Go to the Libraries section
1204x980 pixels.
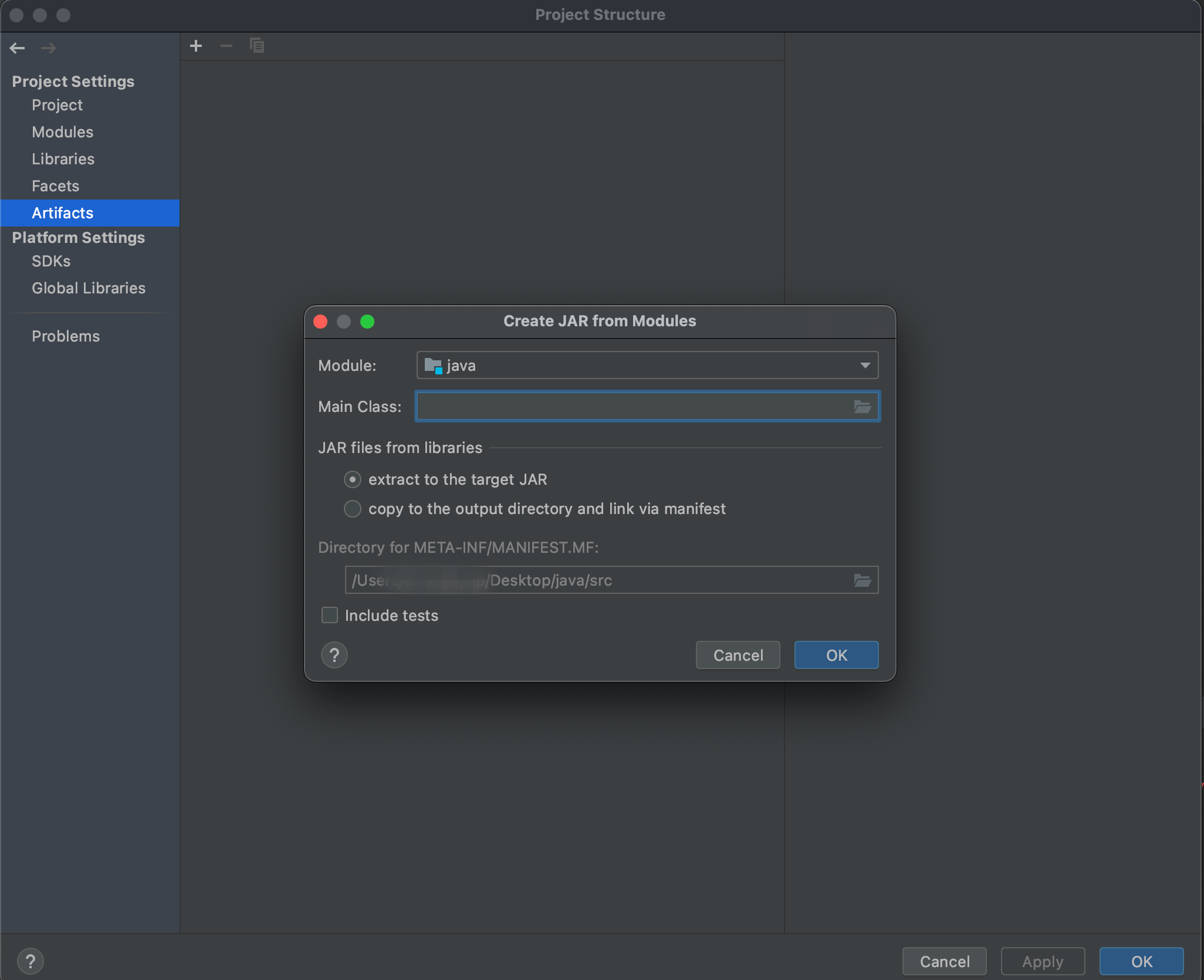63,159
